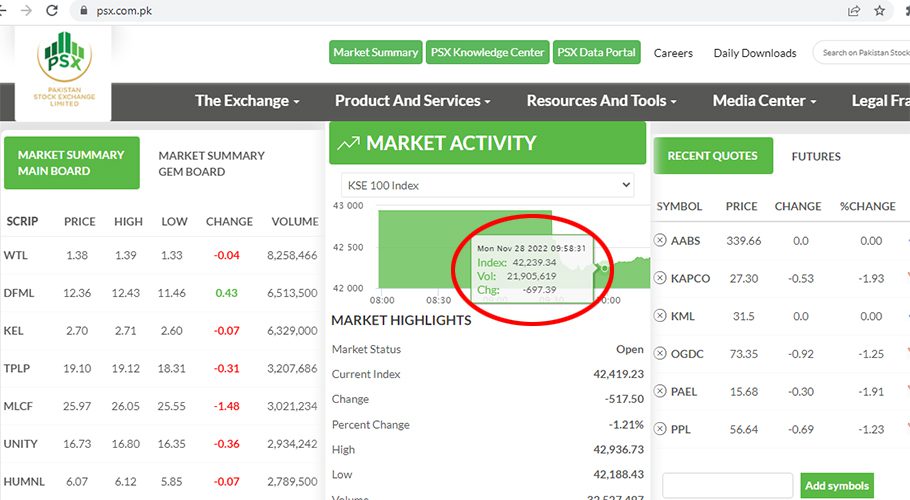910x500 pixels.
Task: Click SYMBOL column header in quotes
Action: (x=679, y=206)
